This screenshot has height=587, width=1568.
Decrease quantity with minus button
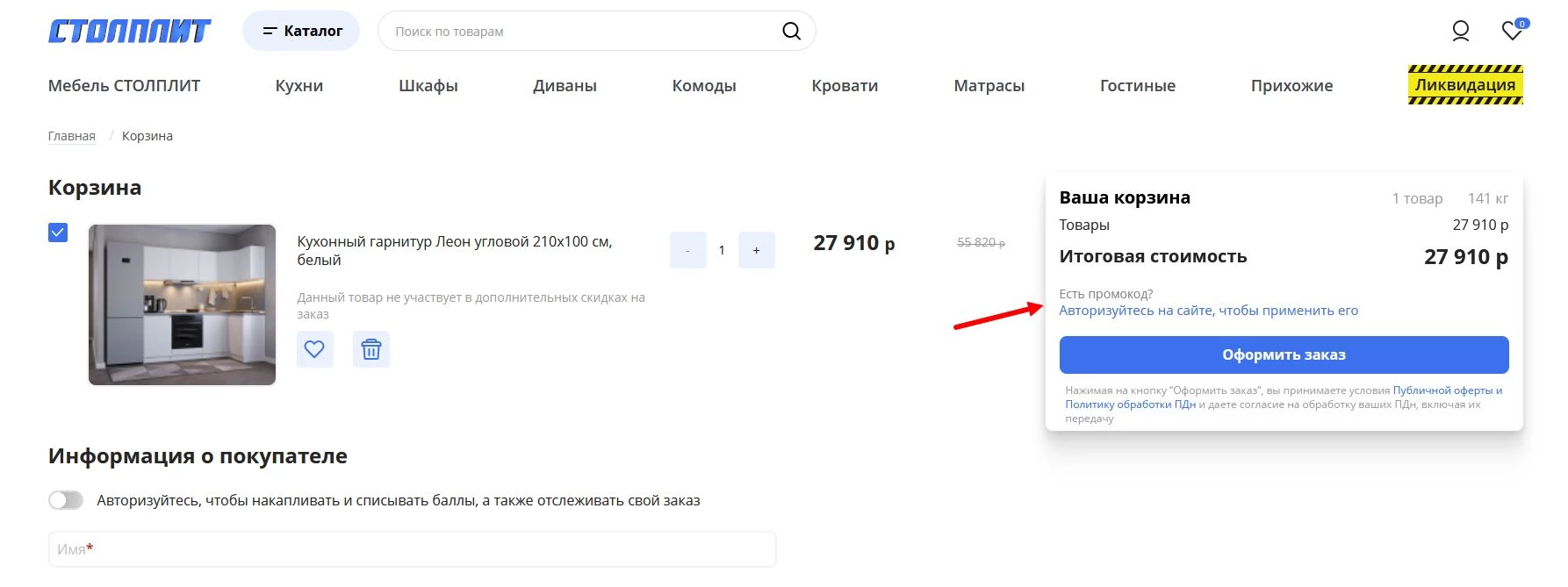tap(687, 251)
